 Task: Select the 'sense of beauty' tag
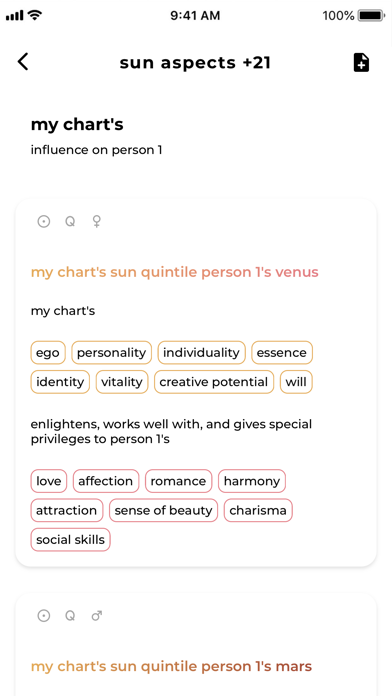[163, 510]
